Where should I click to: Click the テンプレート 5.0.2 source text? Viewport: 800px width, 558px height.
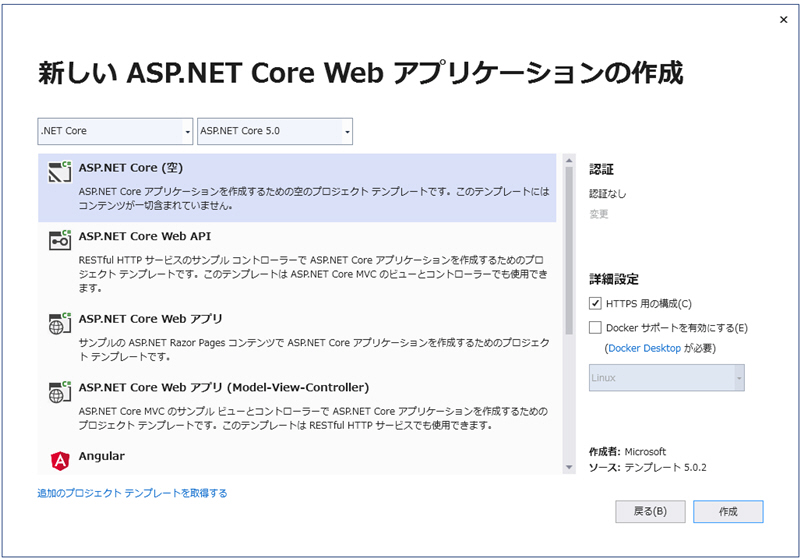(665, 468)
